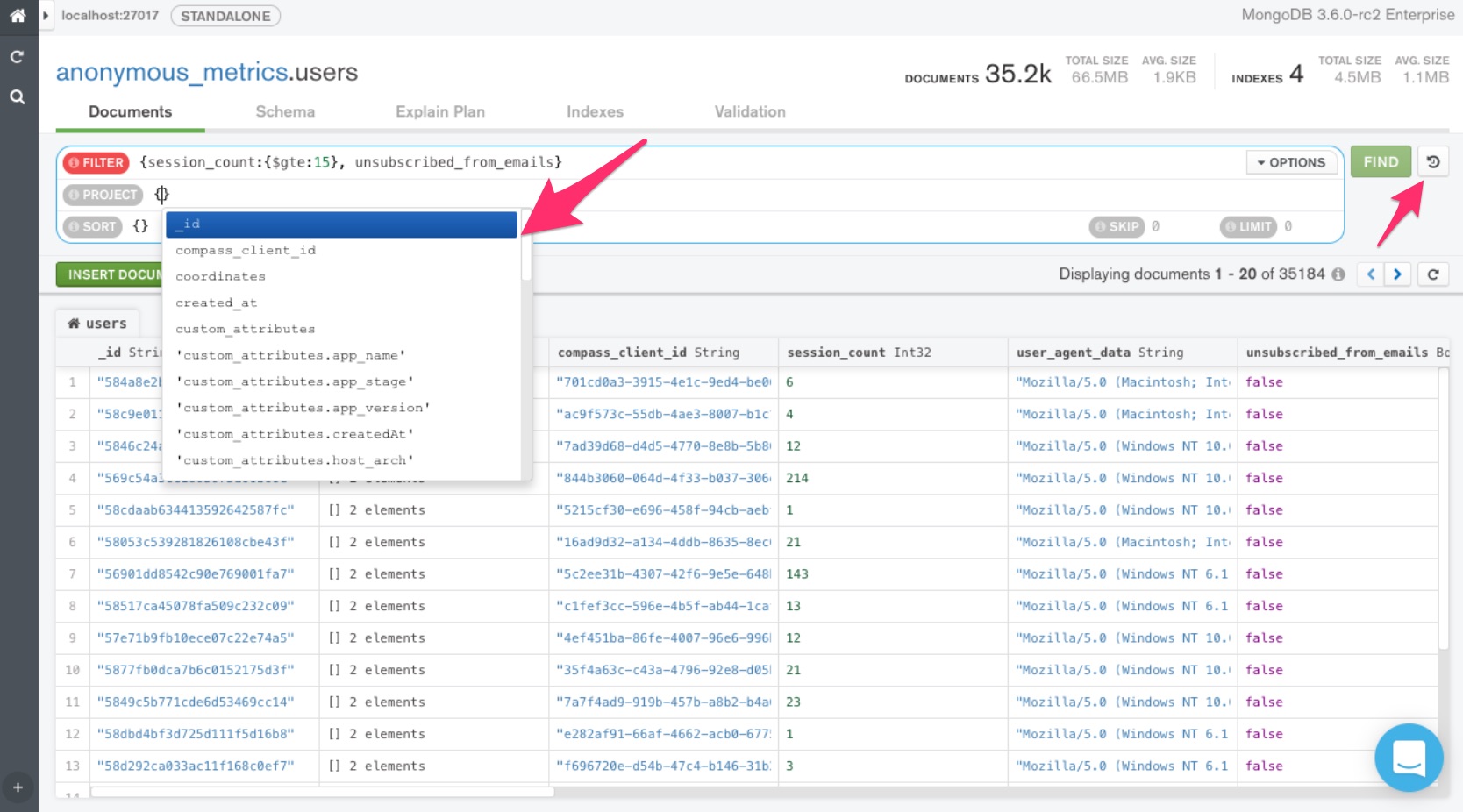Refresh the documents list
The height and width of the screenshot is (812, 1463).
pos(1433,274)
